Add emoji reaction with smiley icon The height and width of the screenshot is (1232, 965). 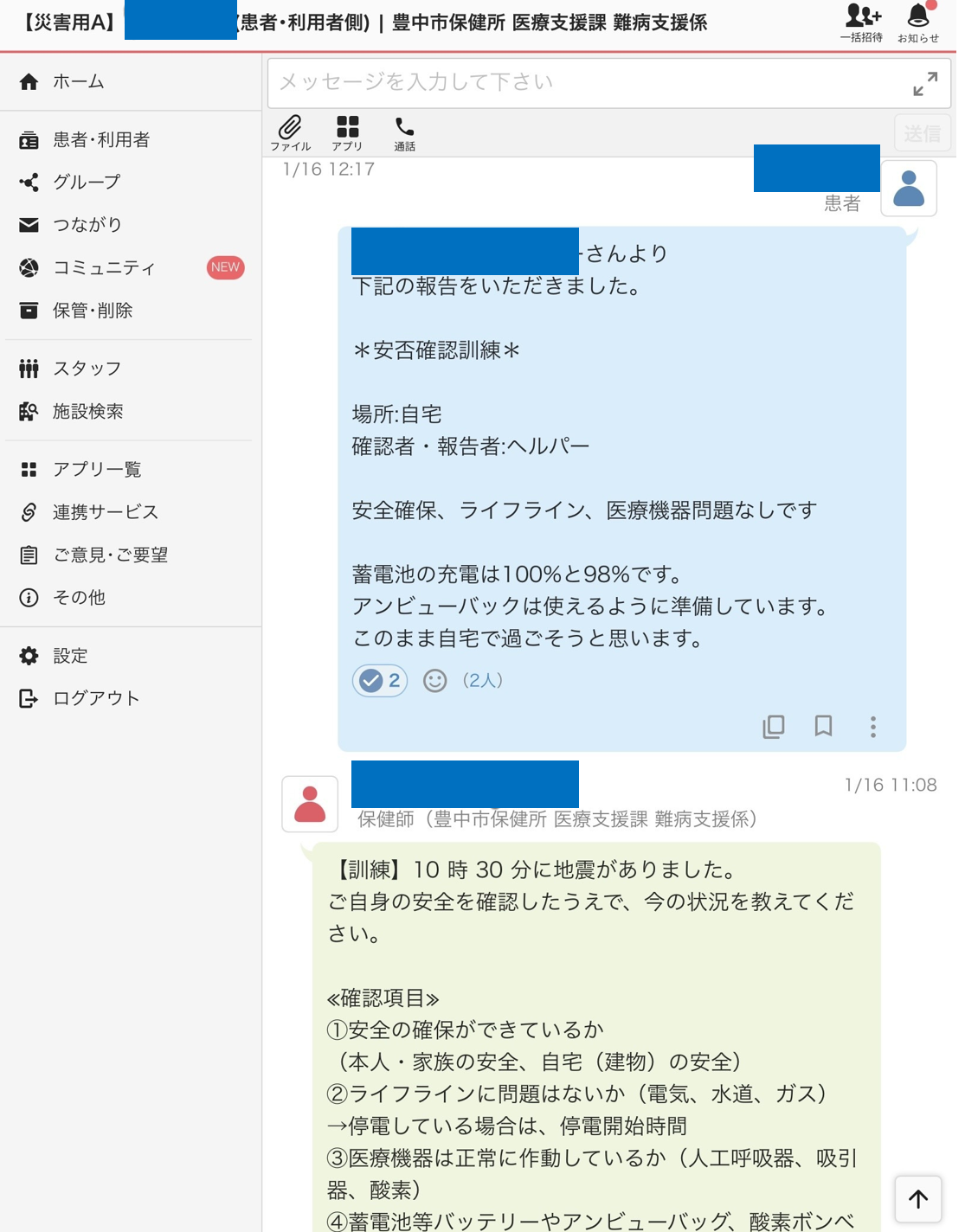tap(434, 681)
